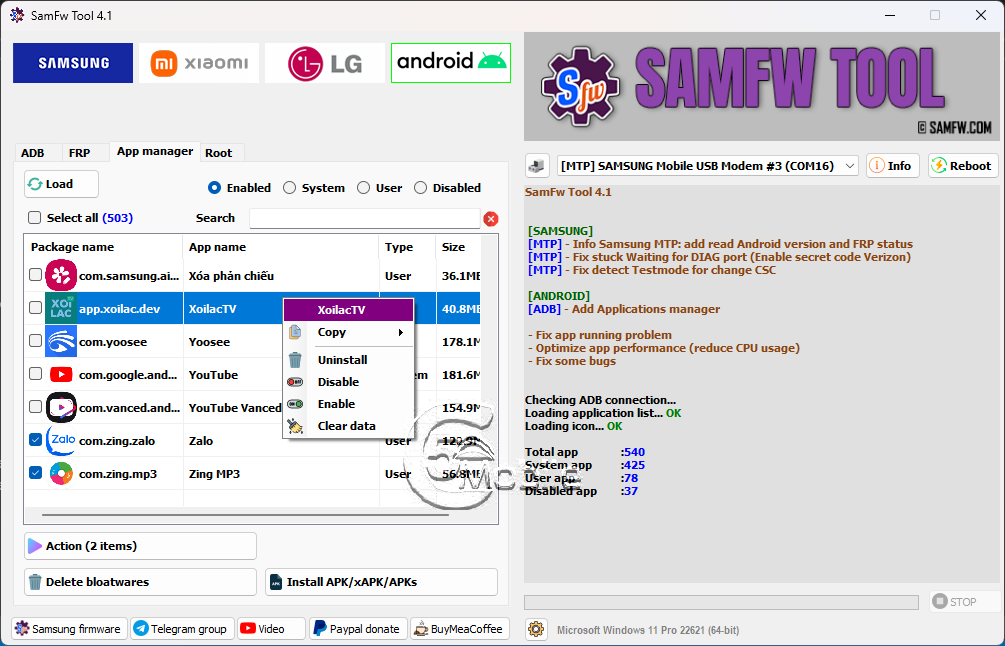Open the COM port device dropdown
Screen dimensions: 1005x646
[x=708, y=166]
